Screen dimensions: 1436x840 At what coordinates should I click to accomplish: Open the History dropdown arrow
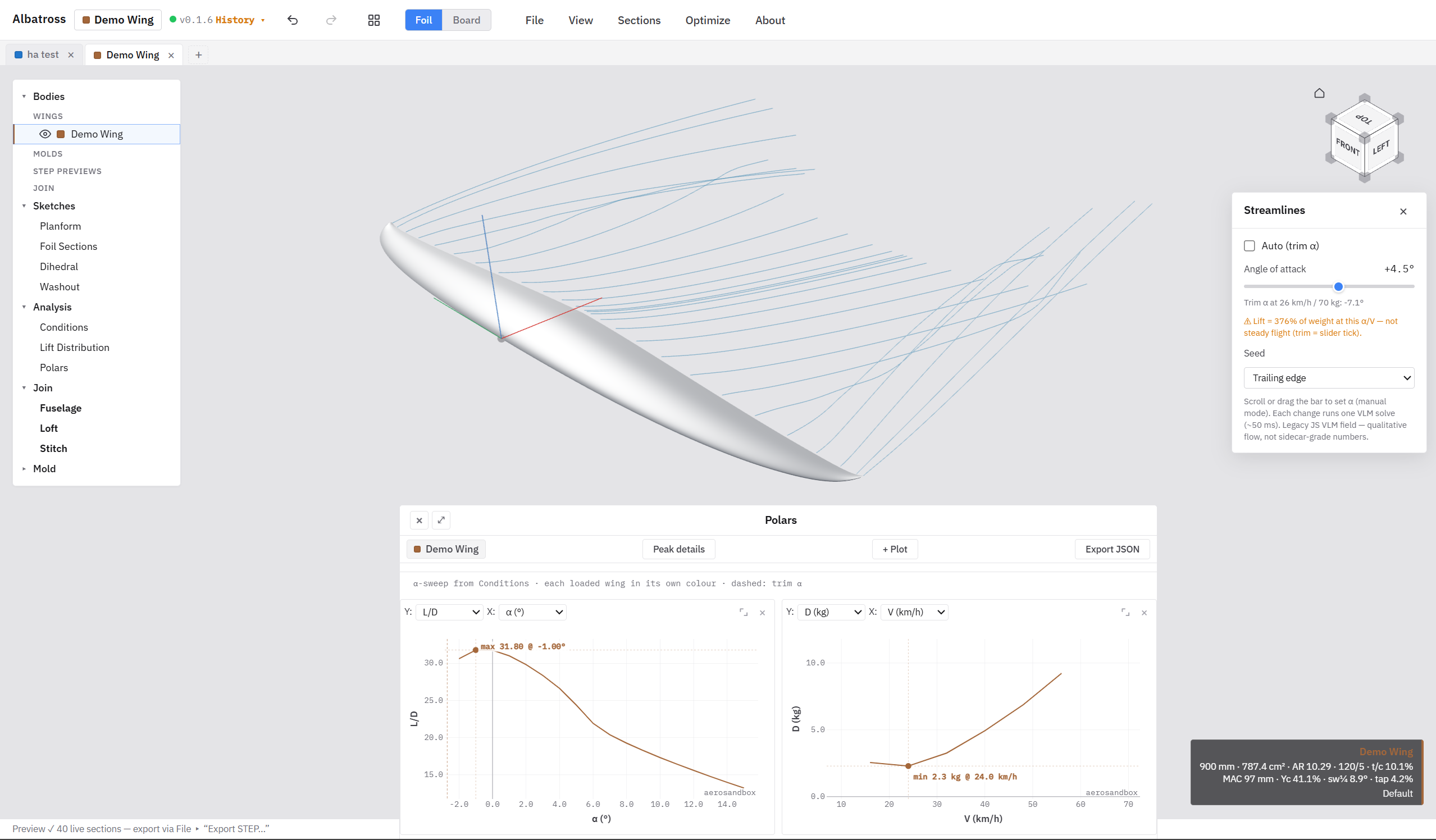[263, 21]
